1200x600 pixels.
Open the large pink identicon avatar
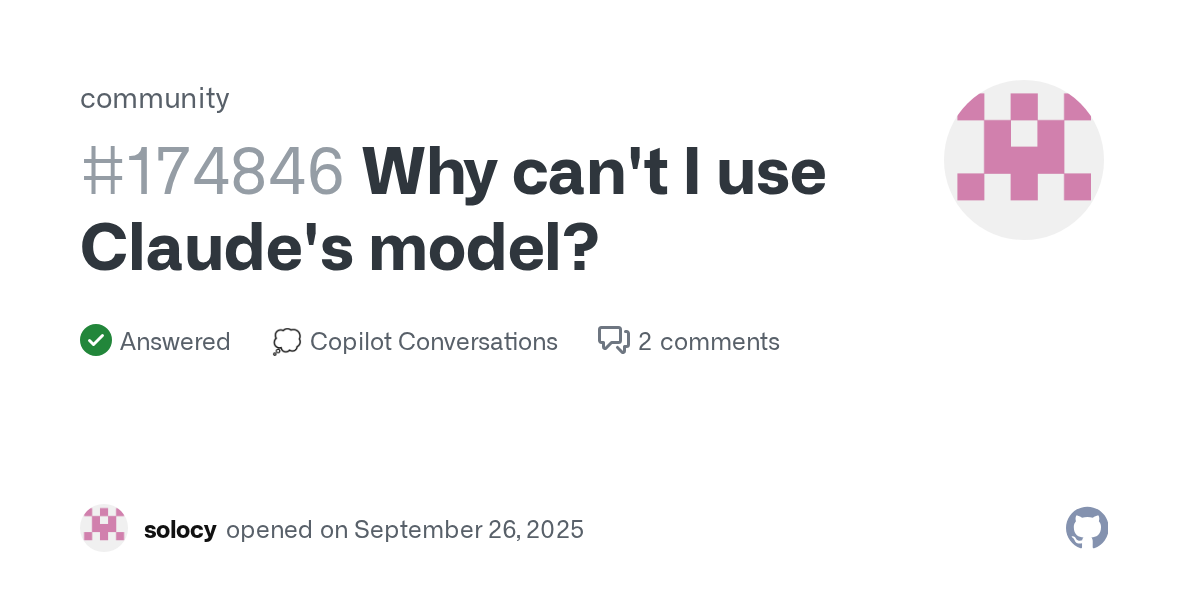pyautogui.click(x=1024, y=160)
